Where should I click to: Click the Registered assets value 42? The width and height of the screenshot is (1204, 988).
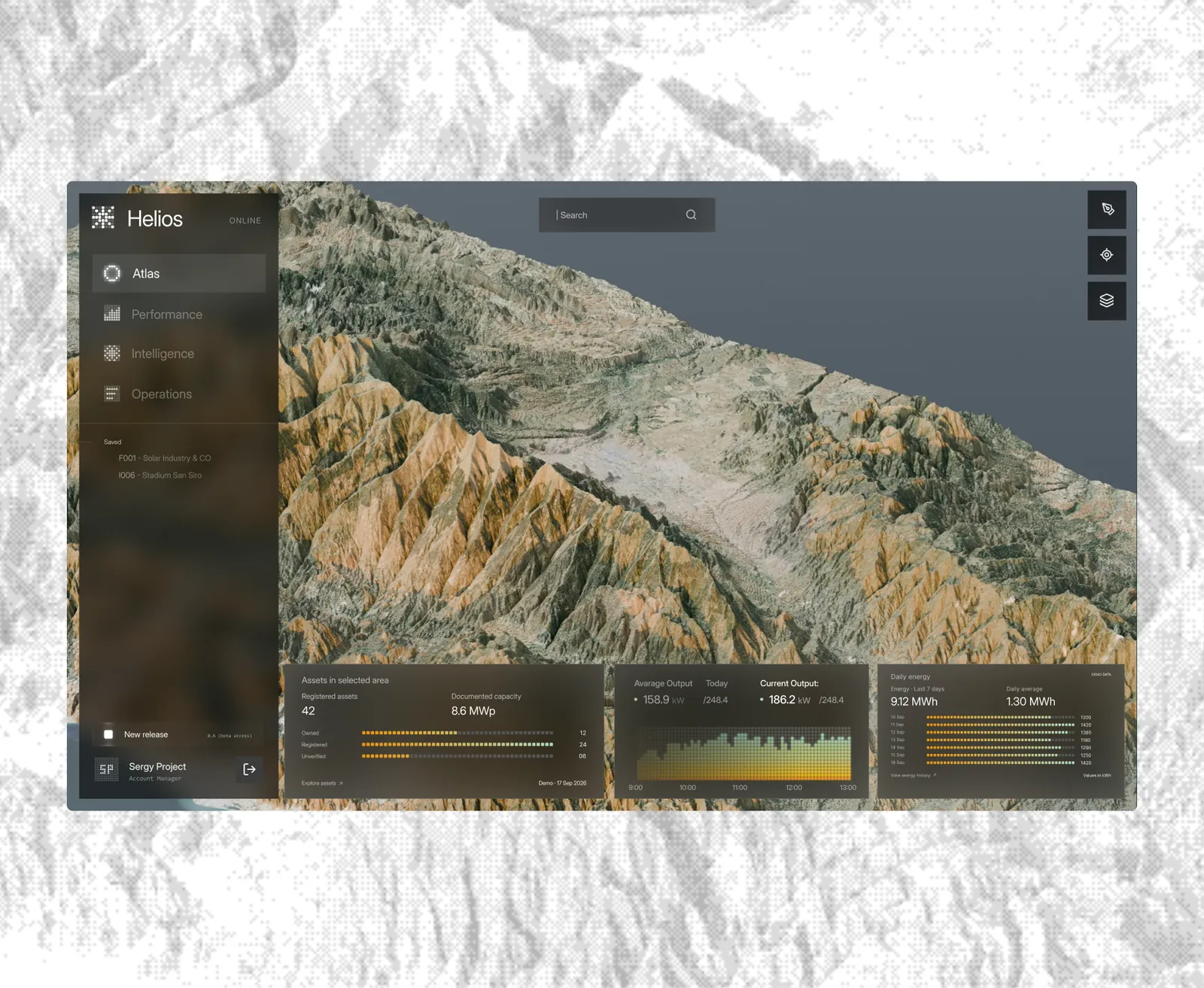pyautogui.click(x=309, y=711)
